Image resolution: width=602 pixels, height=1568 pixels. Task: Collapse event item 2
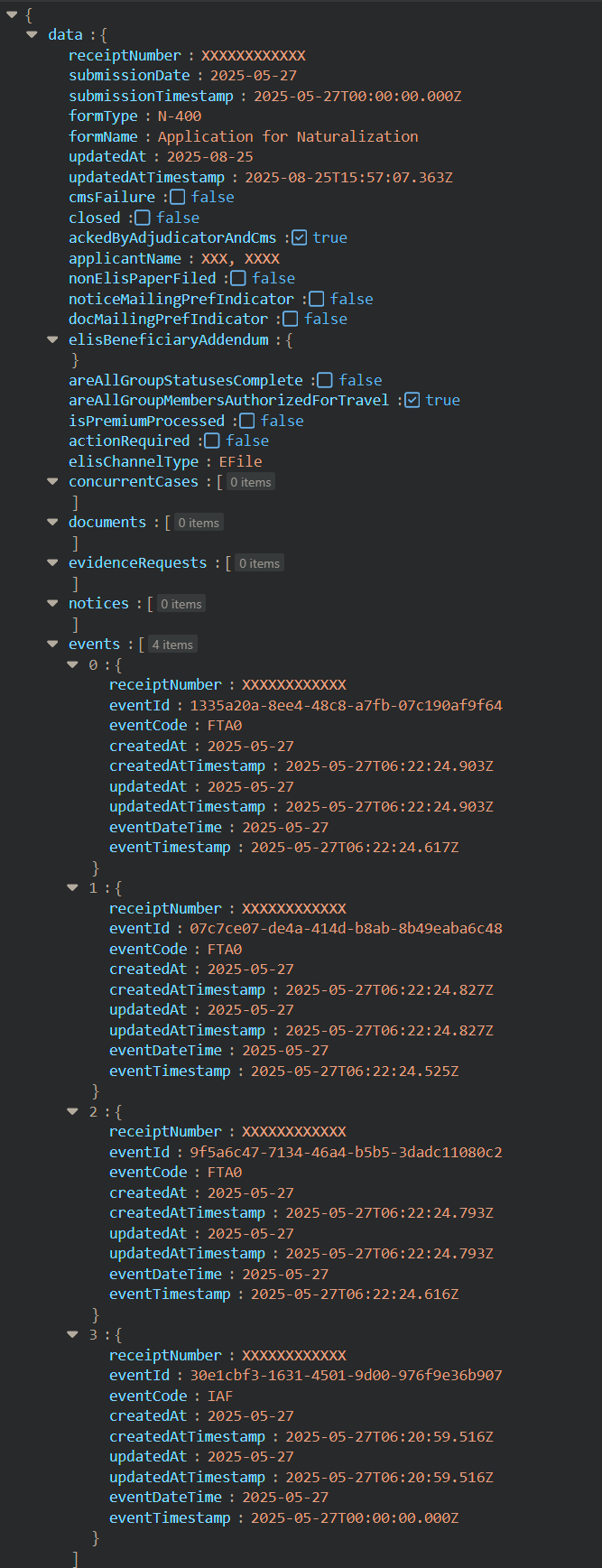(73, 1111)
